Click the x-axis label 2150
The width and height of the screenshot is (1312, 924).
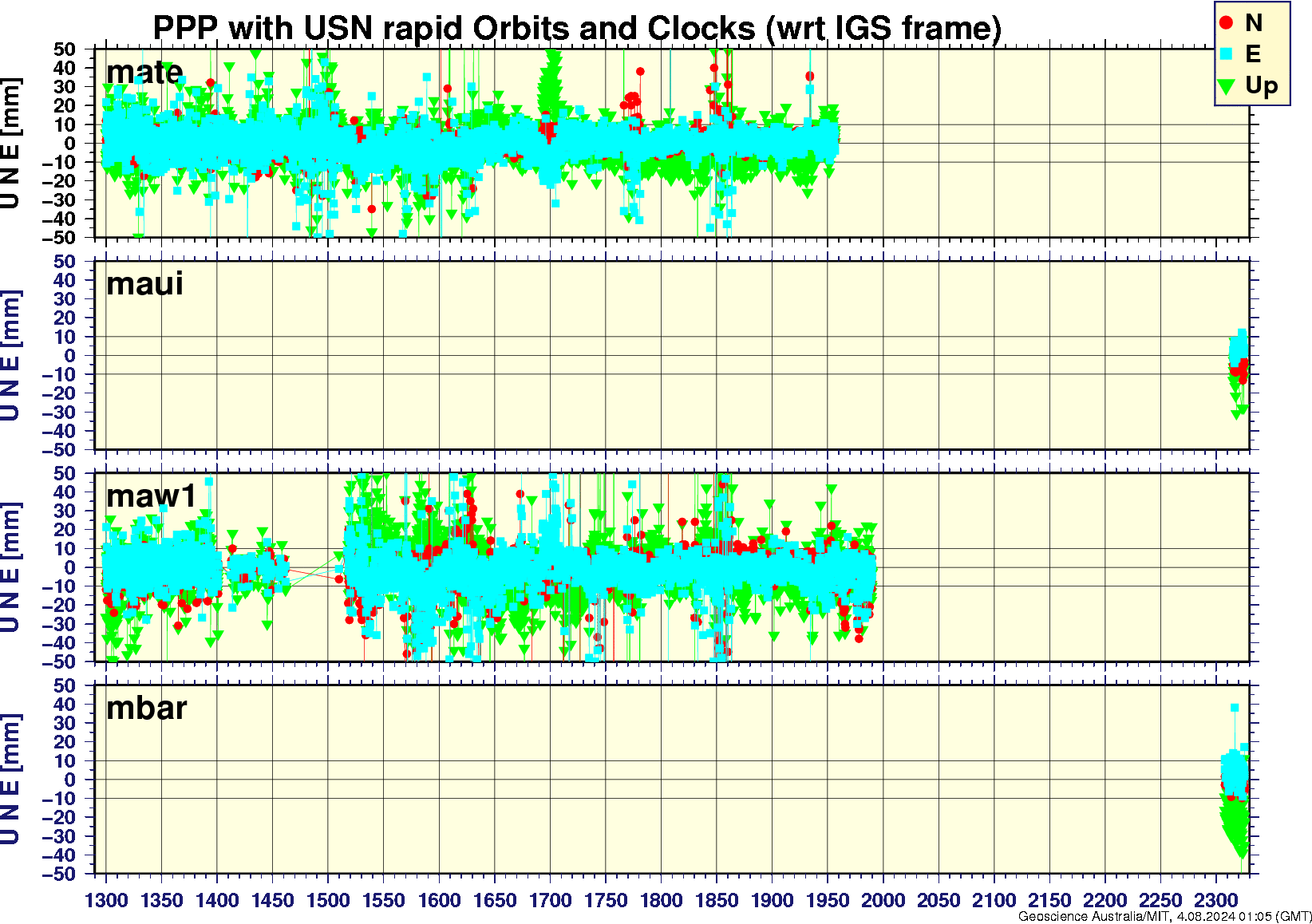(1049, 900)
